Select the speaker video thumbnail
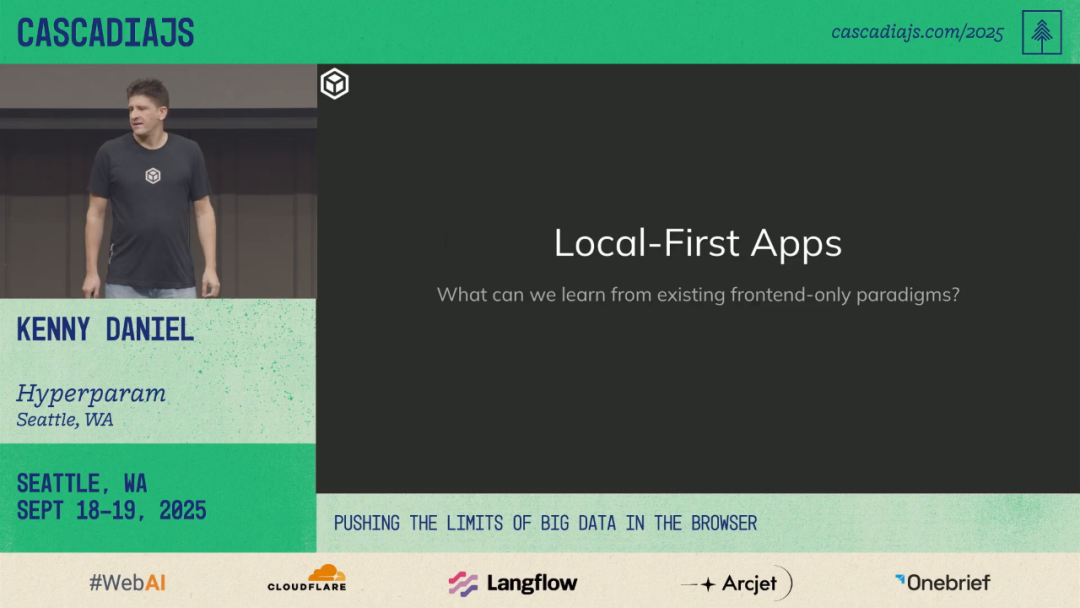Image resolution: width=1080 pixels, height=608 pixels. pos(158,182)
